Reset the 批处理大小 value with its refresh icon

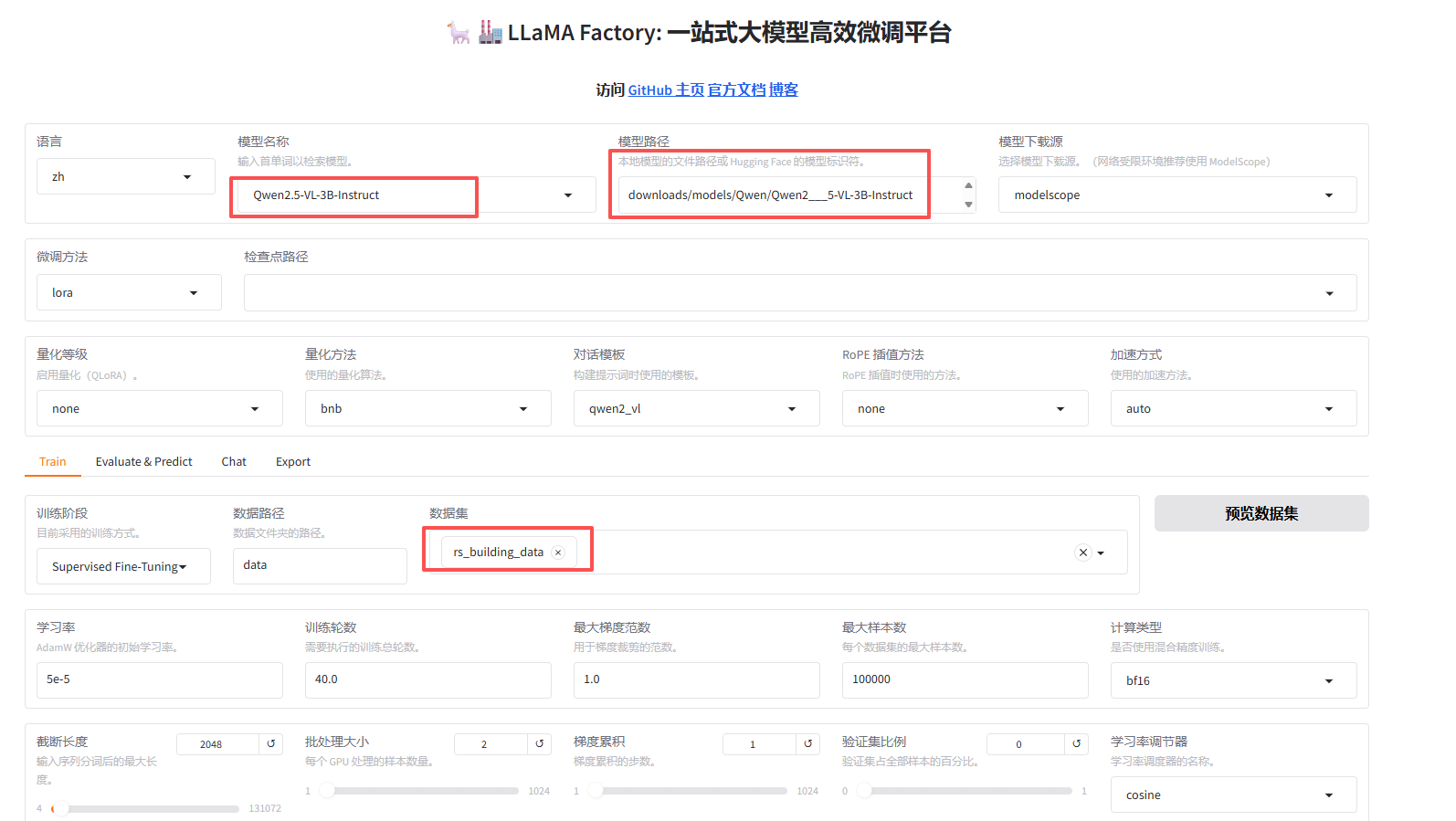pyautogui.click(x=539, y=744)
